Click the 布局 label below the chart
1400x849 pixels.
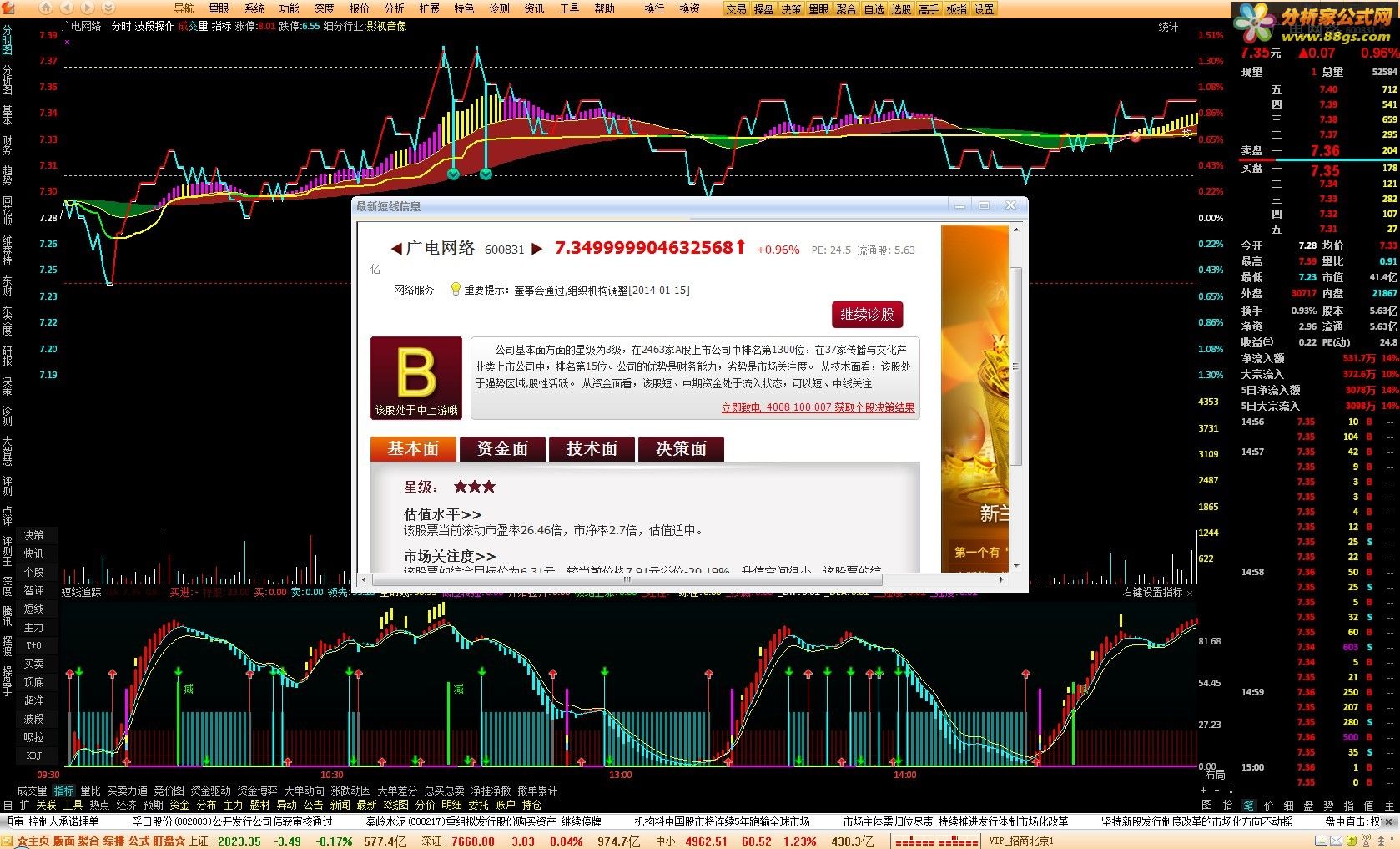point(1216,776)
